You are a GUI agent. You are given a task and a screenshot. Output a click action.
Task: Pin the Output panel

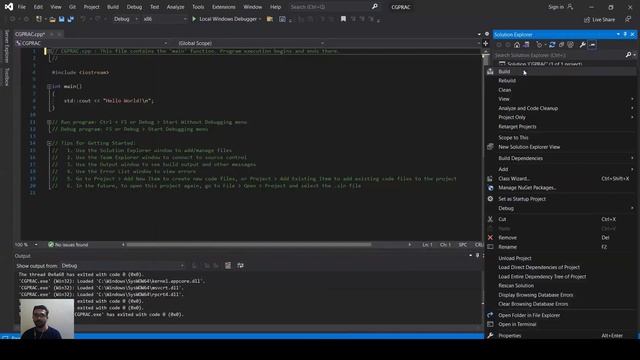click(x=477, y=256)
